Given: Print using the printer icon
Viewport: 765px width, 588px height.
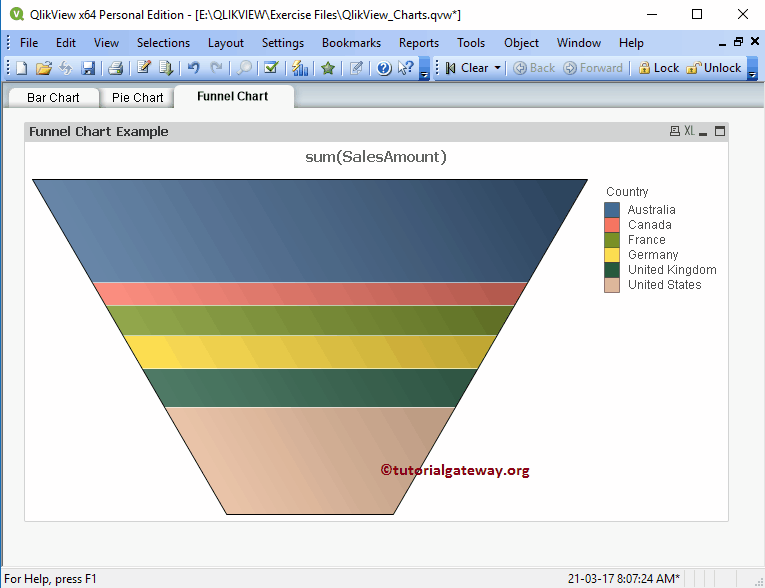Looking at the screenshot, I should pyautogui.click(x=115, y=68).
